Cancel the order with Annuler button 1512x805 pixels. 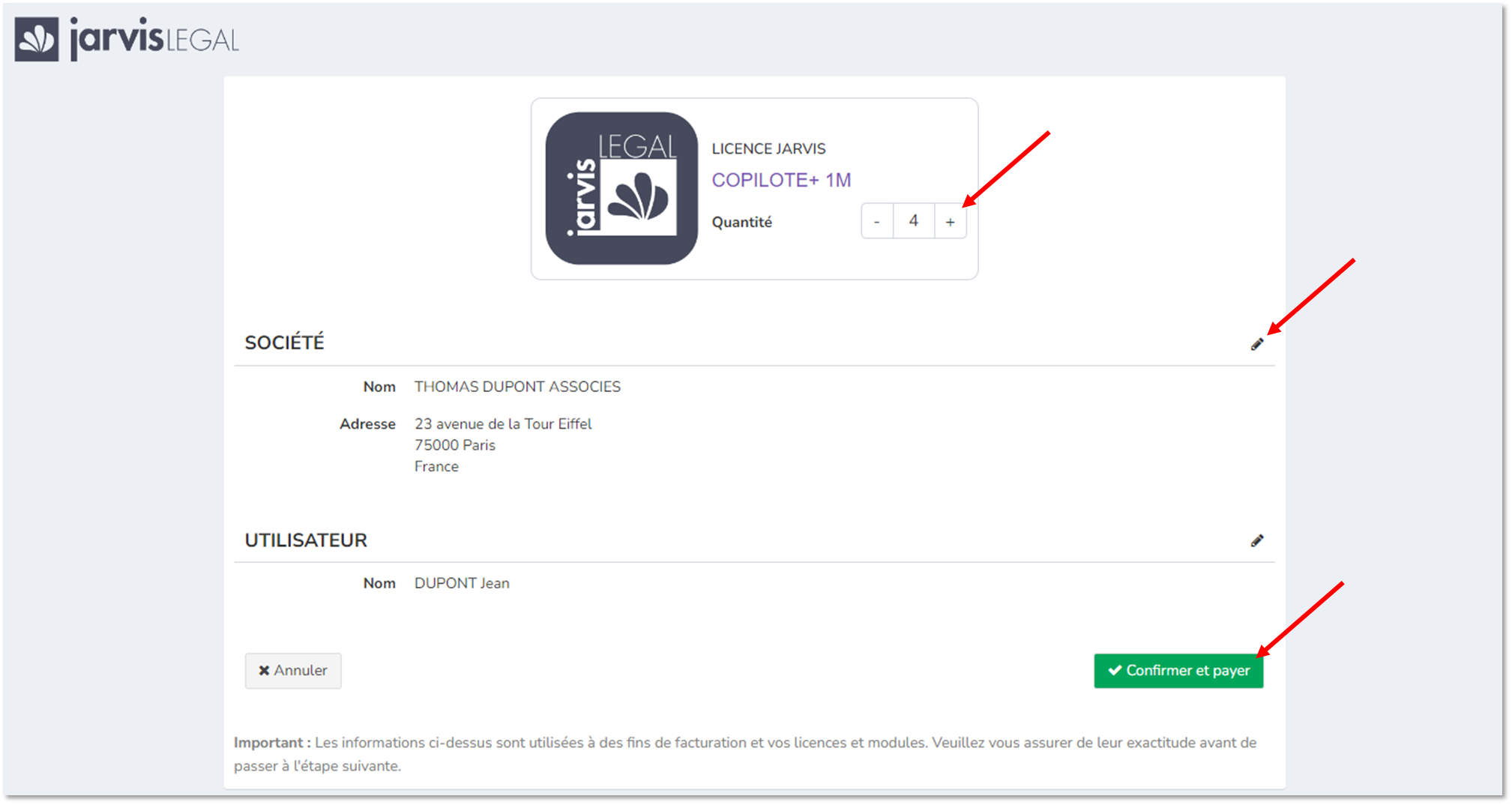click(x=293, y=671)
